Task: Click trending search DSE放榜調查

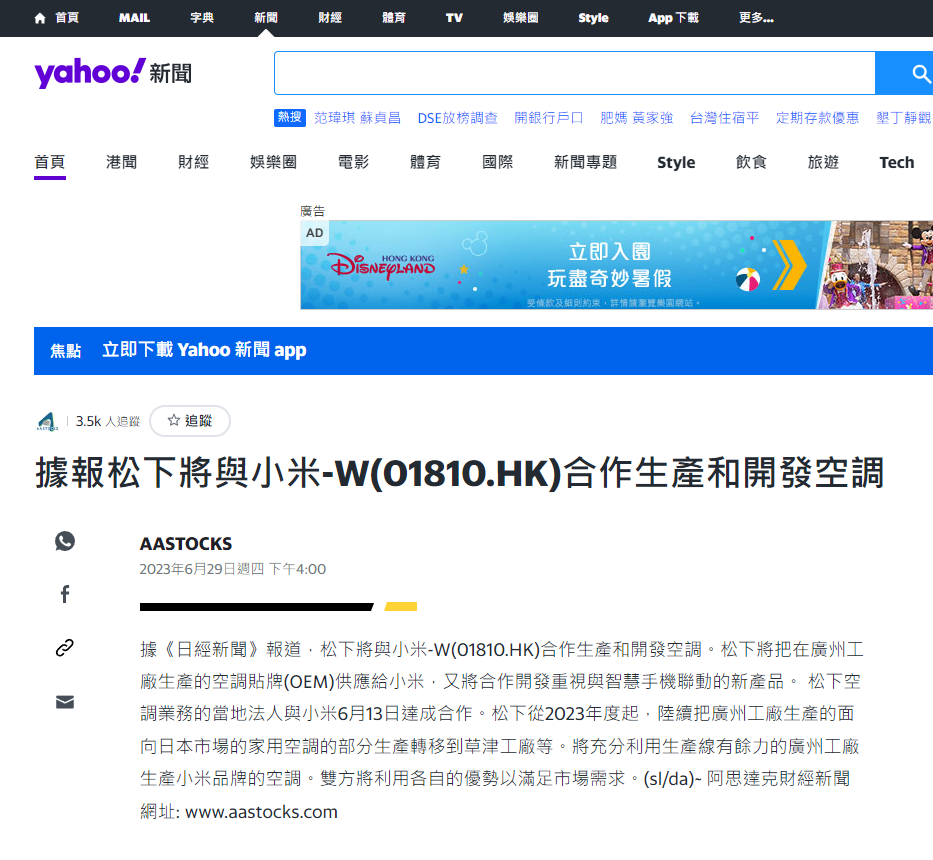Action: [x=458, y=118]
